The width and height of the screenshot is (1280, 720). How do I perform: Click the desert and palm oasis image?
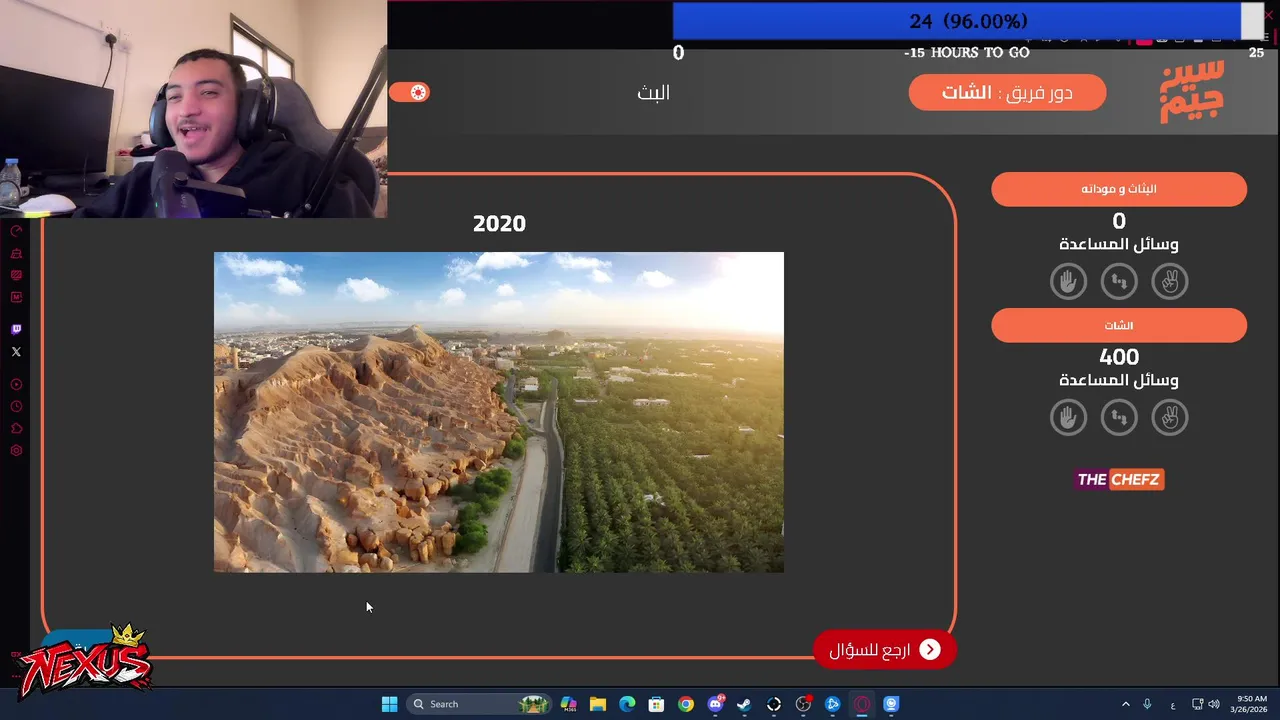pyautogui.click(x=499, y=412)
